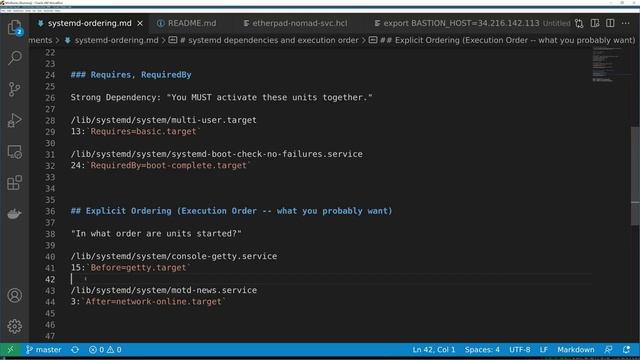The width and height of the screenshot is (640, 360).
Task: Open Remote Explorer view in activity bar
Action: point(15,152)
